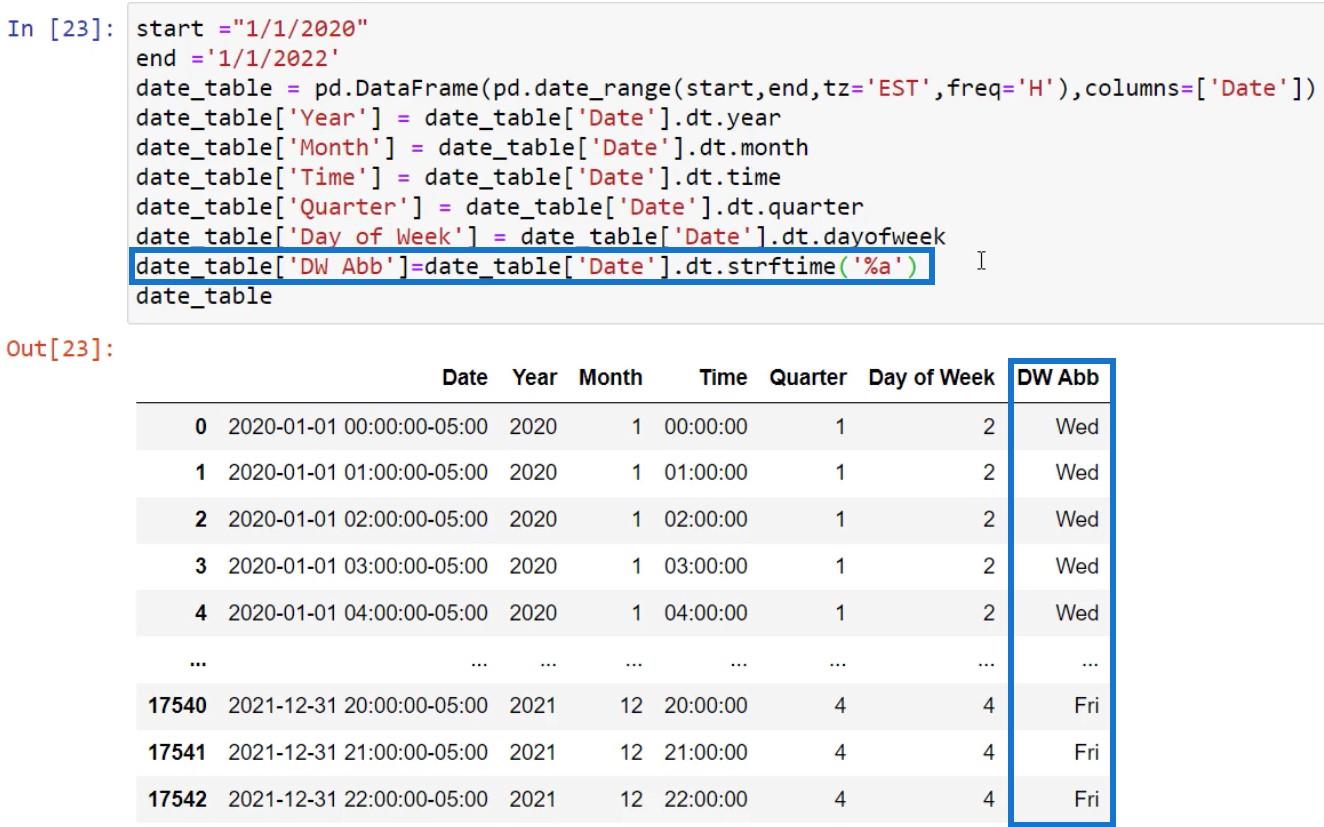
Task: Click Time cell 01:00:00
Action: (706, 472)
